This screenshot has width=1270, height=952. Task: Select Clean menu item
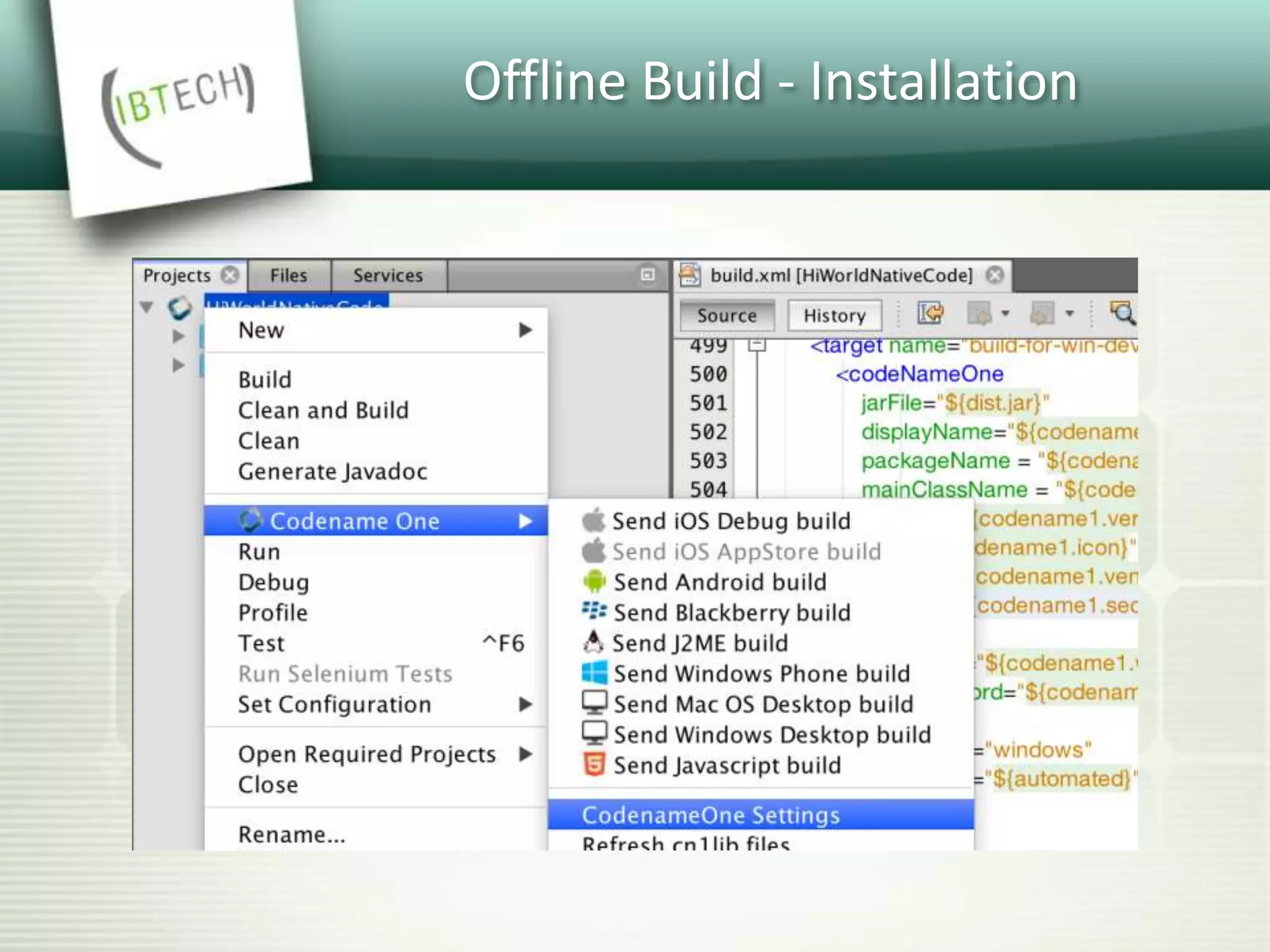click(x=376, y=441)
